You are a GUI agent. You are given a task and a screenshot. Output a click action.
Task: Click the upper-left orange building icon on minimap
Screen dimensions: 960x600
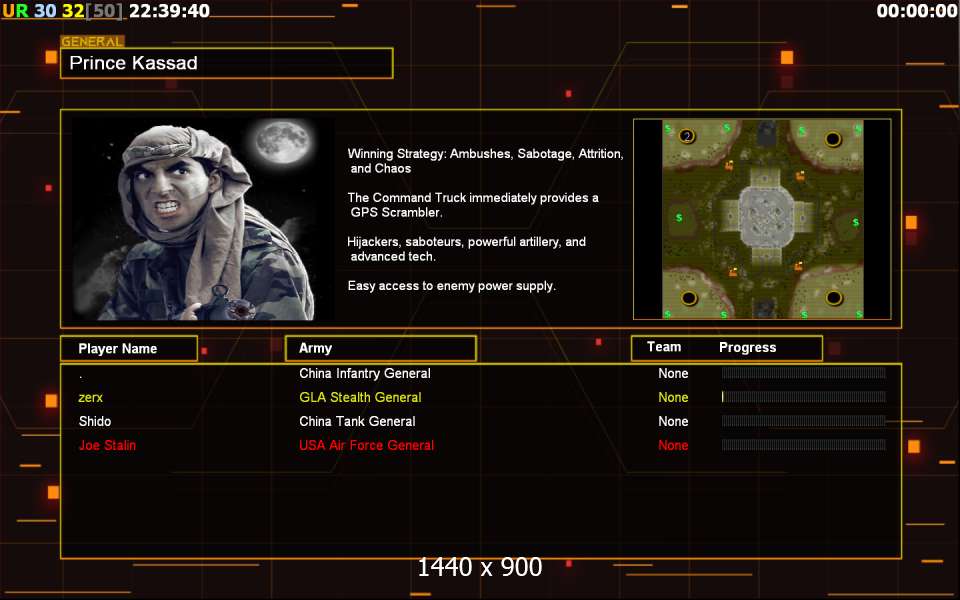[x=729, y=165]
